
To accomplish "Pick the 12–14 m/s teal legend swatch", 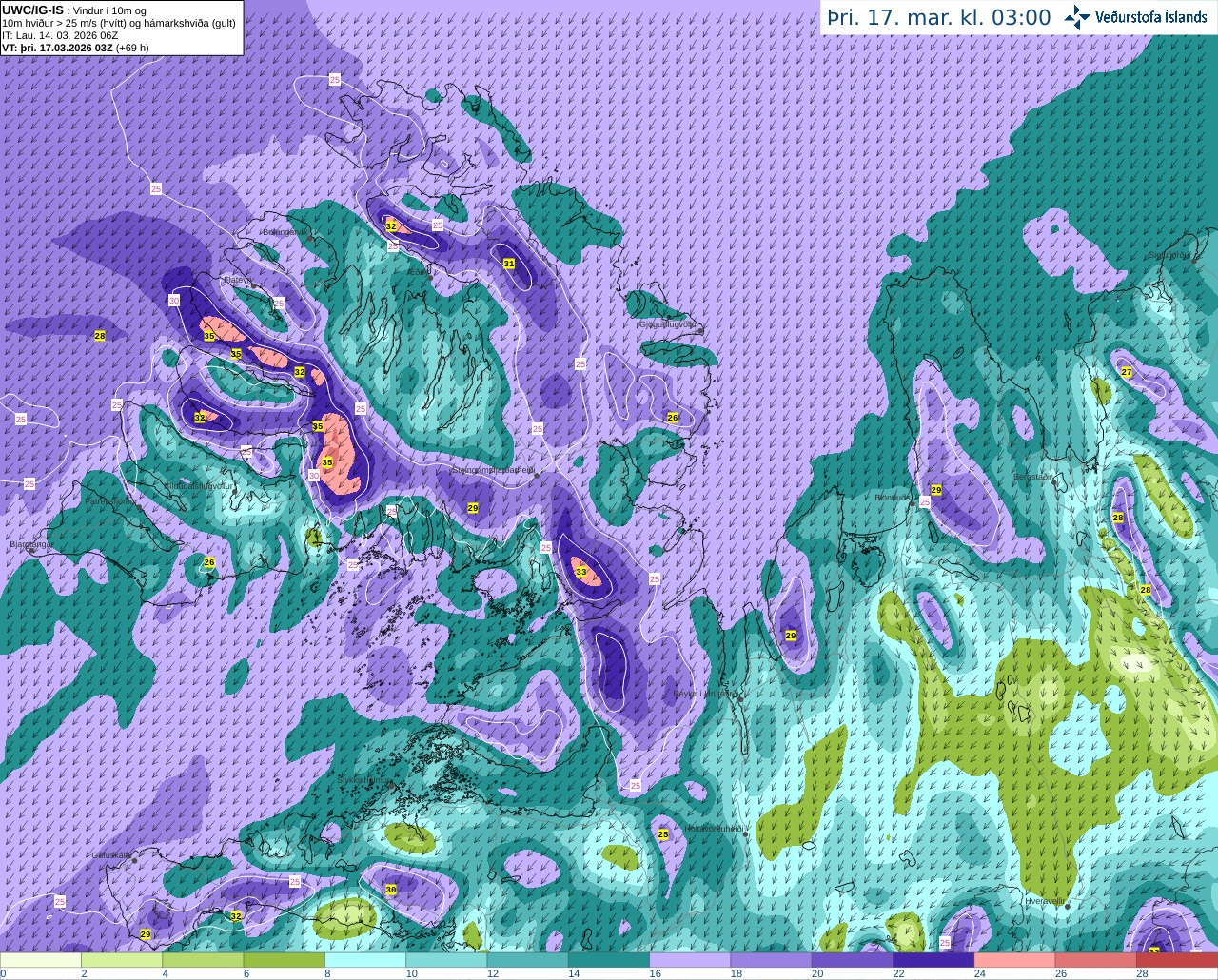I will pyautogui.click(x=528, y=960).
